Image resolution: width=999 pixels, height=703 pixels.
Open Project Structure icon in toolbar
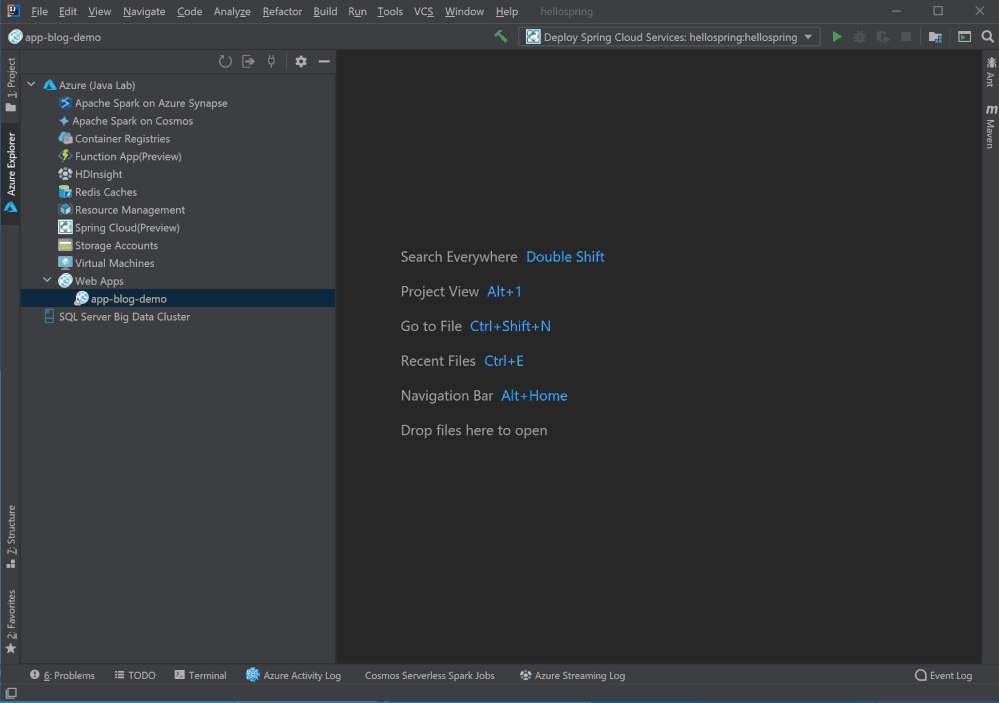[x=935, y=37]
